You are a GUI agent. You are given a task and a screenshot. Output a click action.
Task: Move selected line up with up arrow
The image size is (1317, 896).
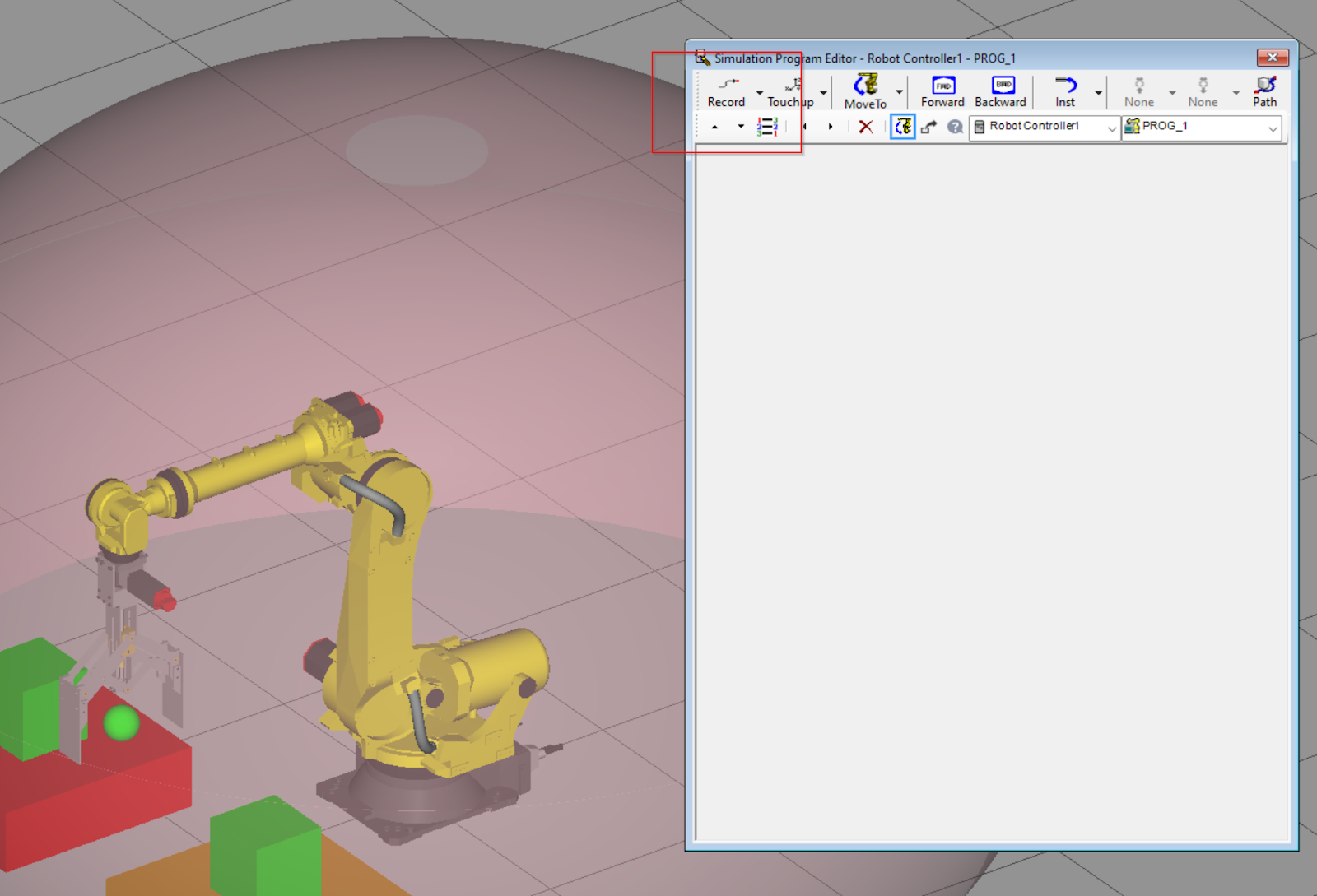(714, 127)
